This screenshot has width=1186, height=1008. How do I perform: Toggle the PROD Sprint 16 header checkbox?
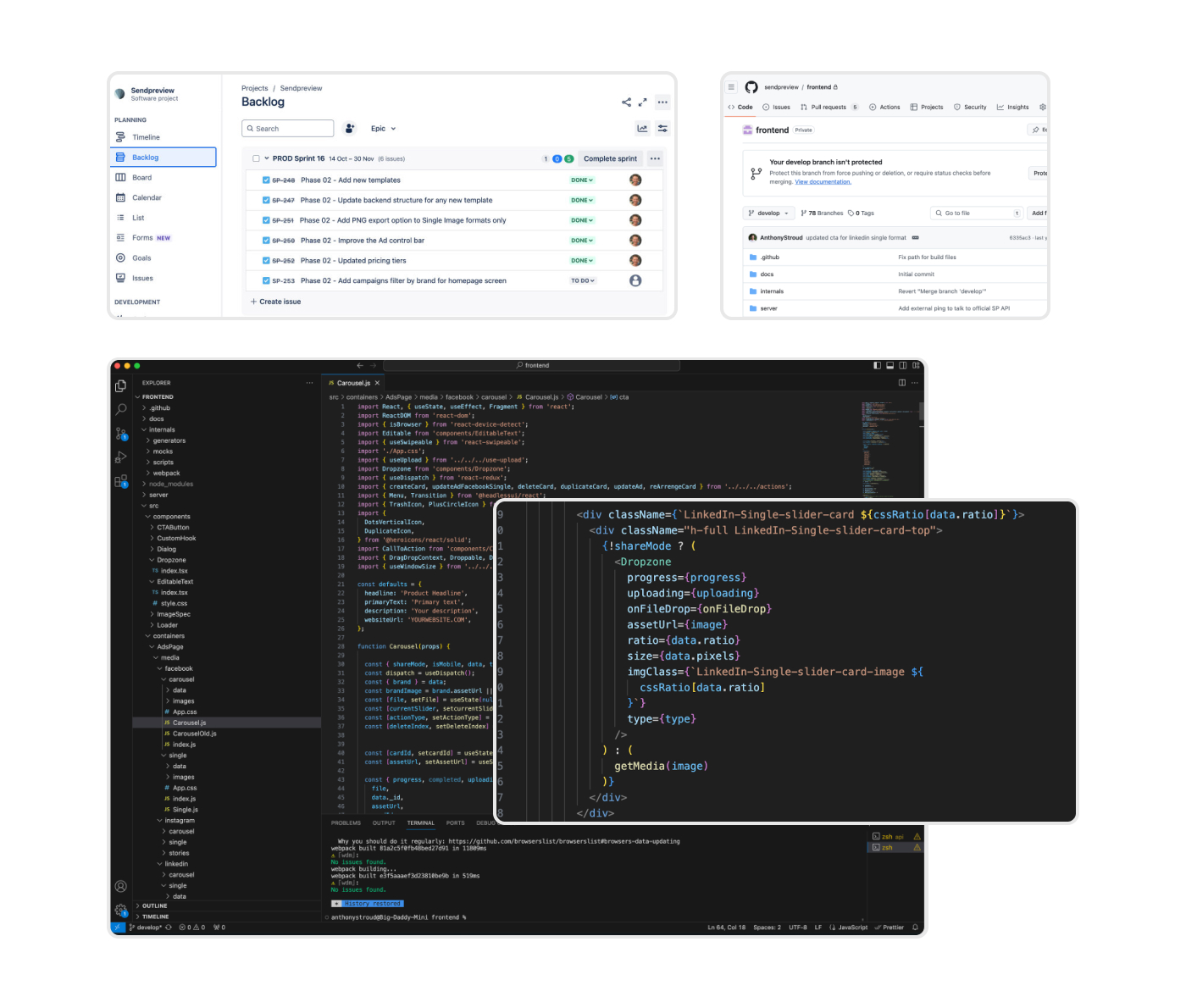coord(255,158)
